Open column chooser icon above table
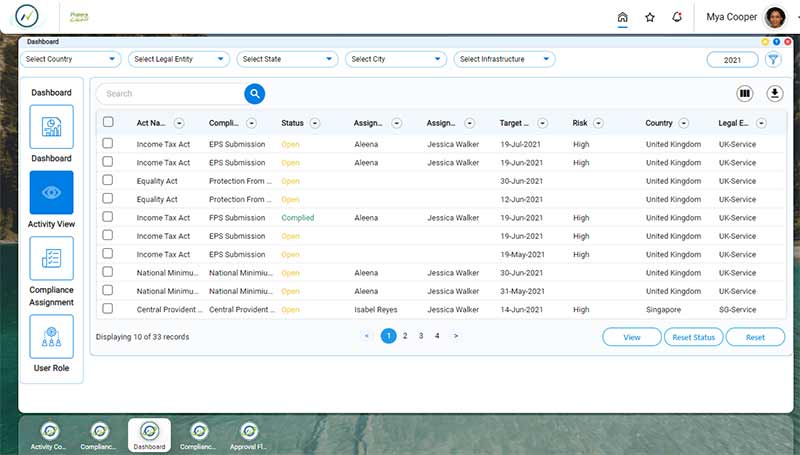Screen dimensions: 800x455 [x=744, y=93]
